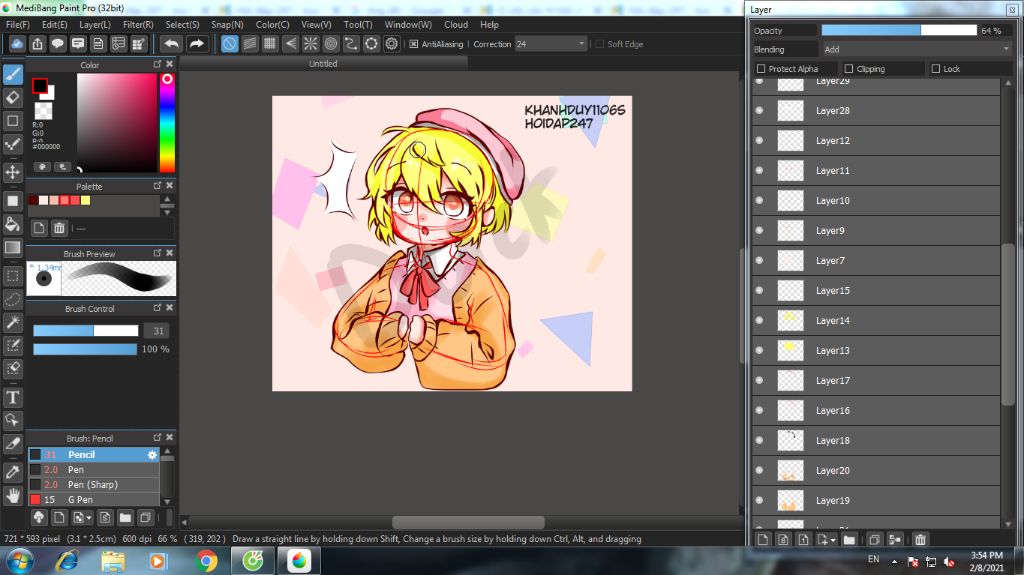Open Chrome from the taskbar

pos(206,561)
